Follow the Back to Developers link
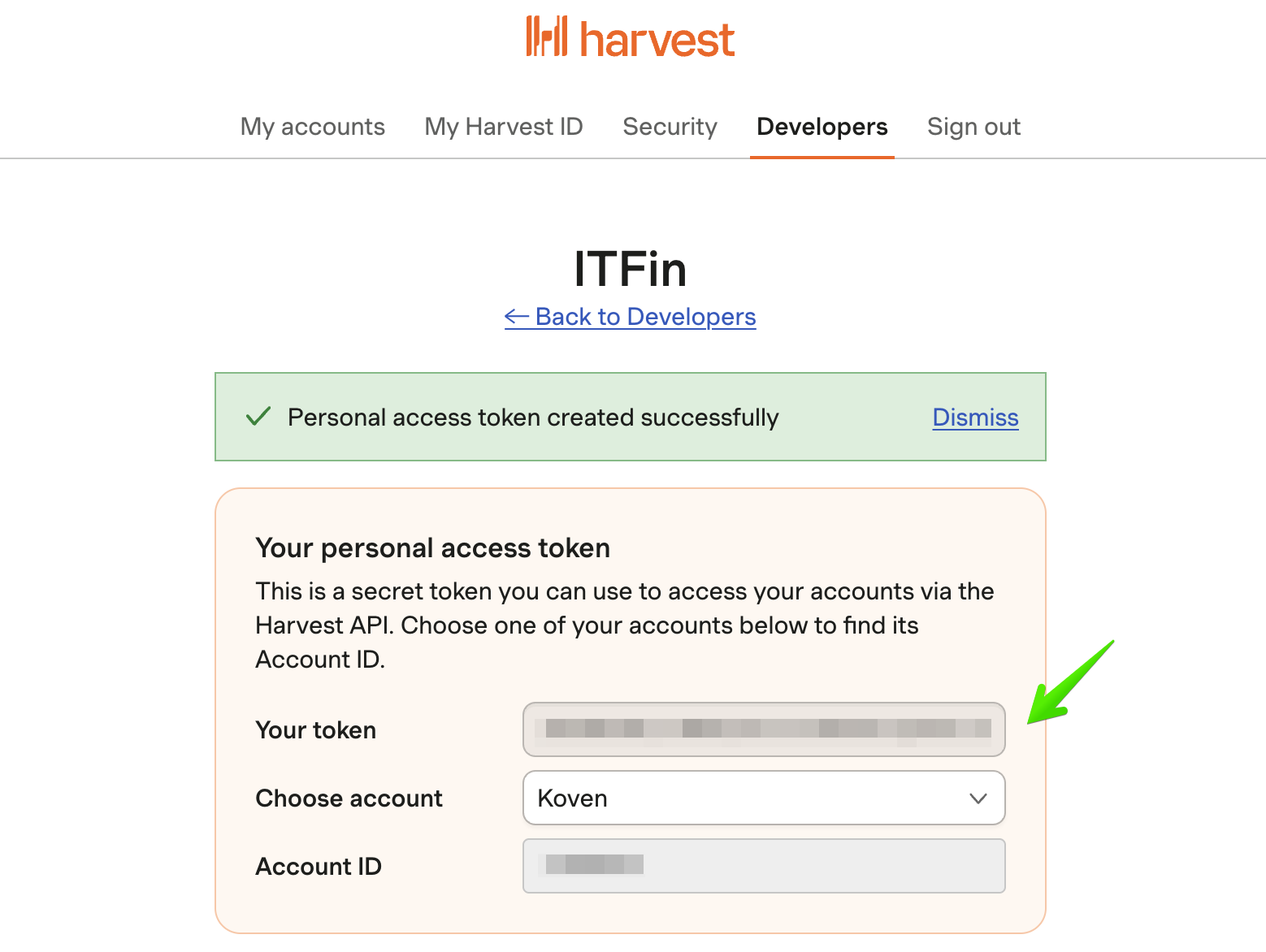The width and height of the screenshot is (1266, 952). tap(631, 317)
